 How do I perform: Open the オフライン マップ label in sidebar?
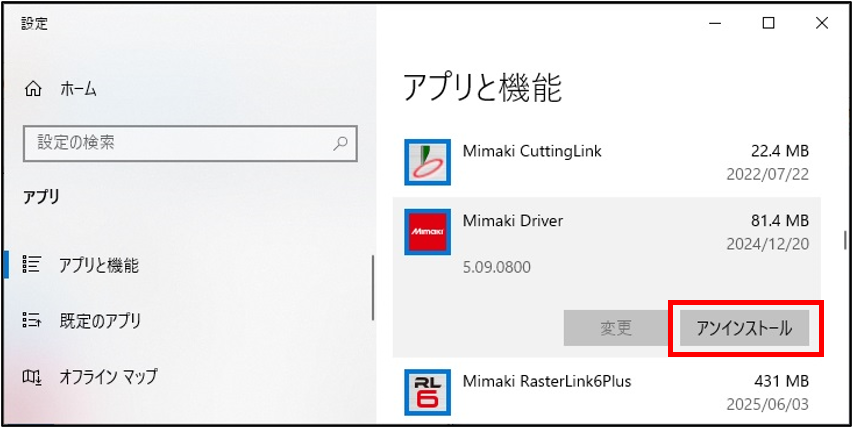pyautogui.click(x=108, y=377)
